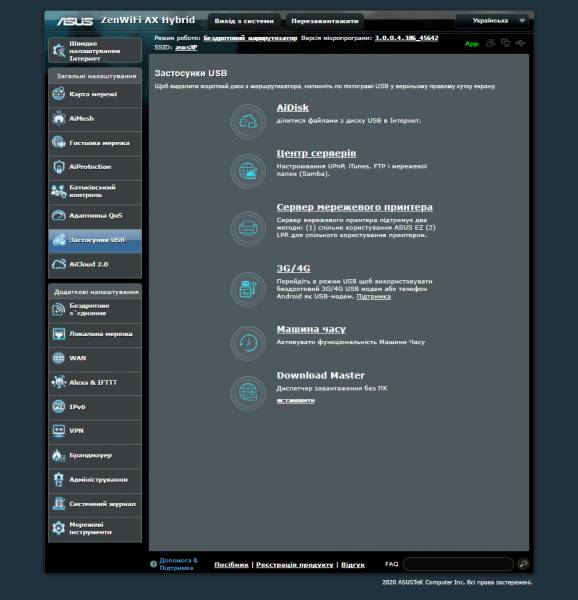578x600 pixels.
Task: Open the Реєстрація продукту footer link
Action: click(295, 565)
